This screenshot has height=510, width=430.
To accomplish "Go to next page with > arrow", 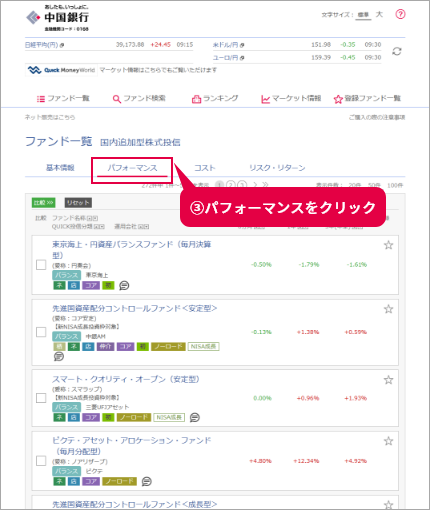I will pyautogui.click(x=255, y=184).
